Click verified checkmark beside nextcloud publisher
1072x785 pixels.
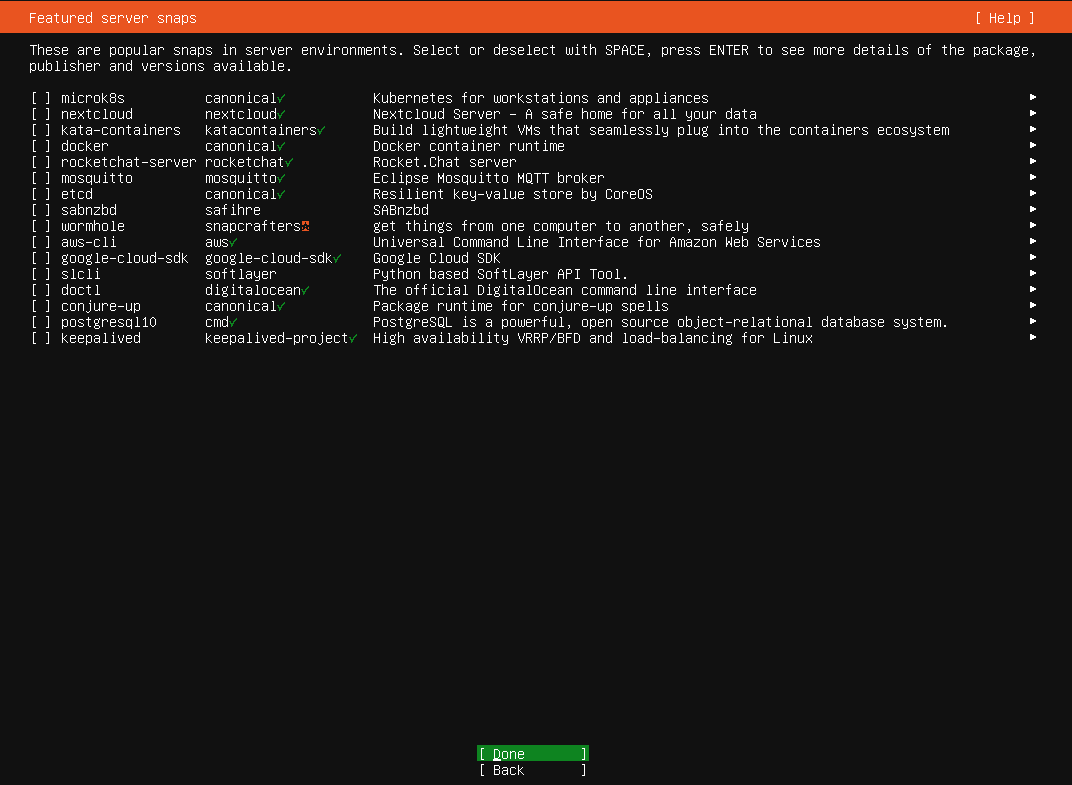coord(282,114)
